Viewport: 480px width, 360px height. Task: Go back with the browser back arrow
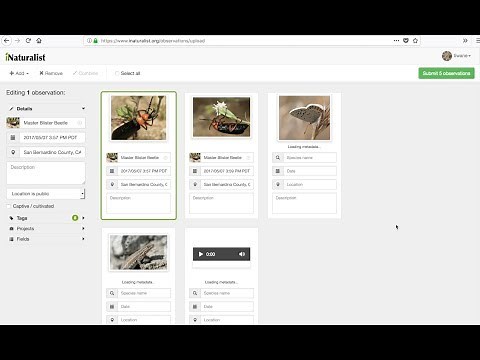(6, 41)
